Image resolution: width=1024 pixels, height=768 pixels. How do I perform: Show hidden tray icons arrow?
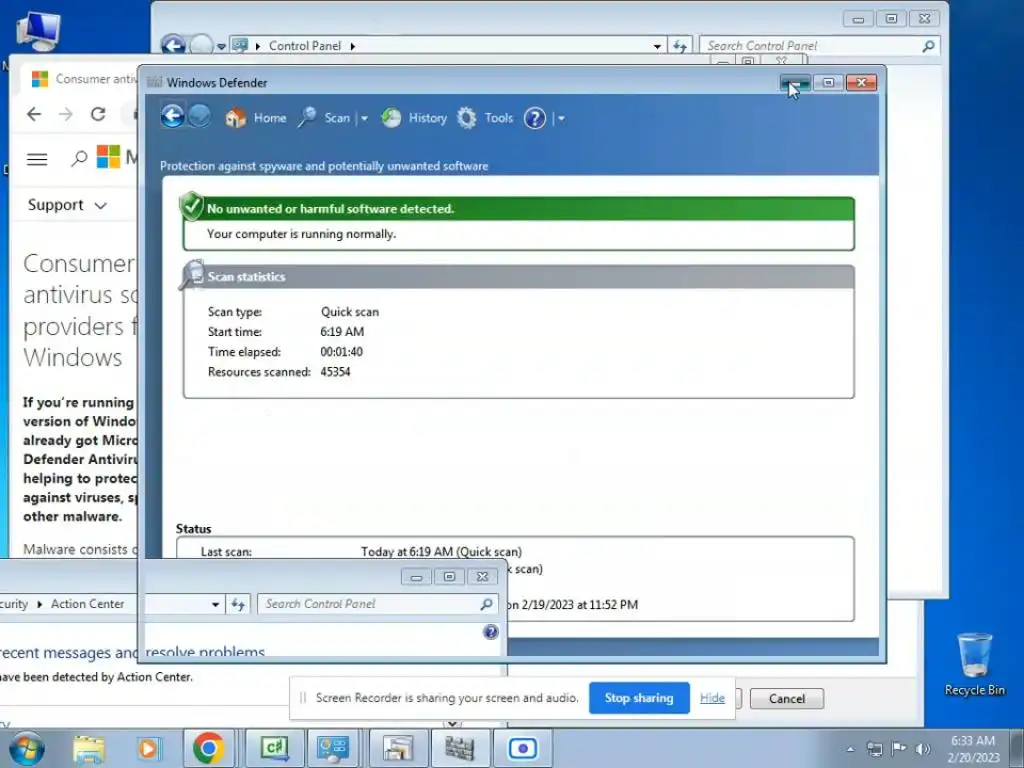point(850,749)
